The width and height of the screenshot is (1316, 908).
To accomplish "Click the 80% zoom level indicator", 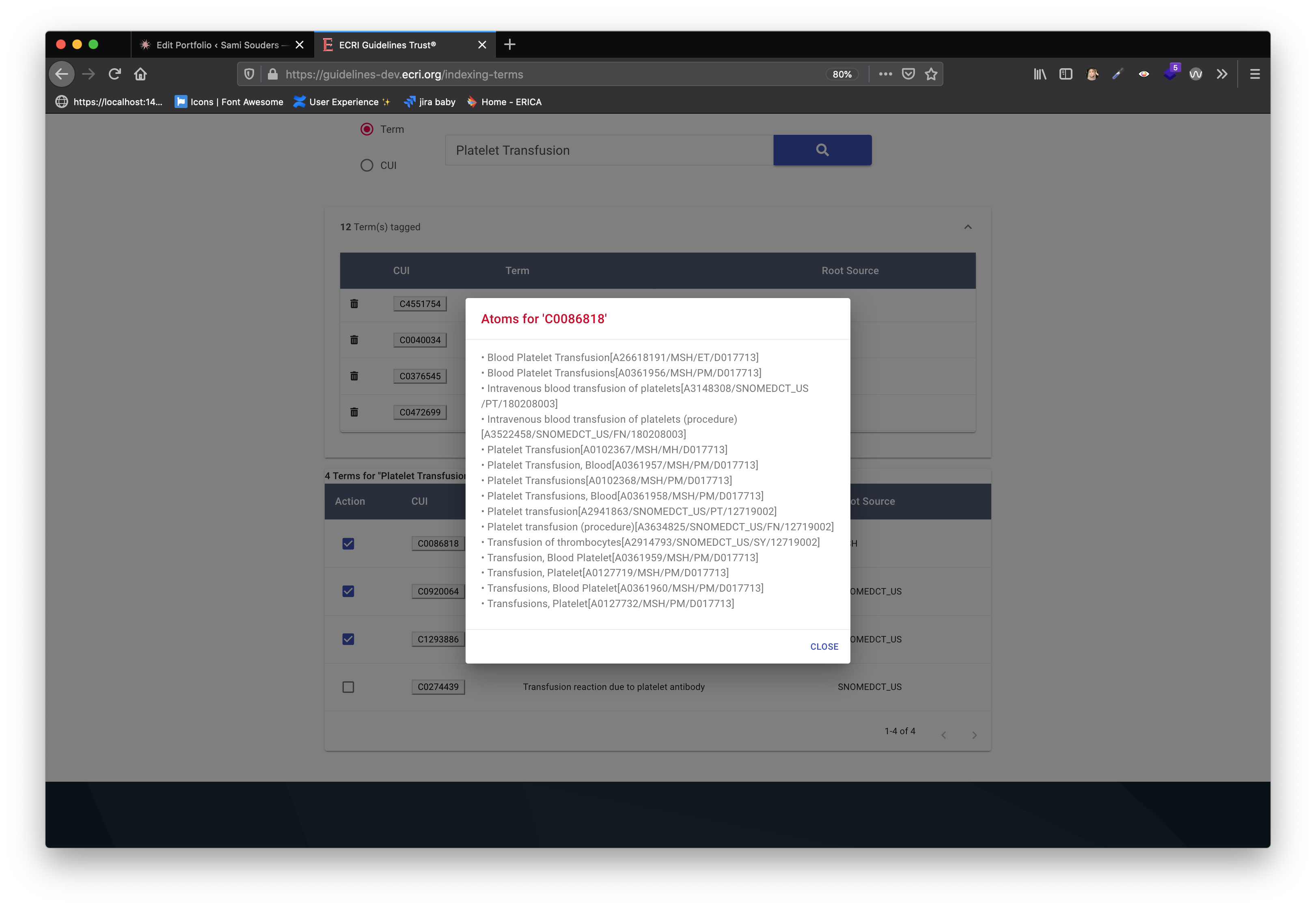I will coord(842,75).
